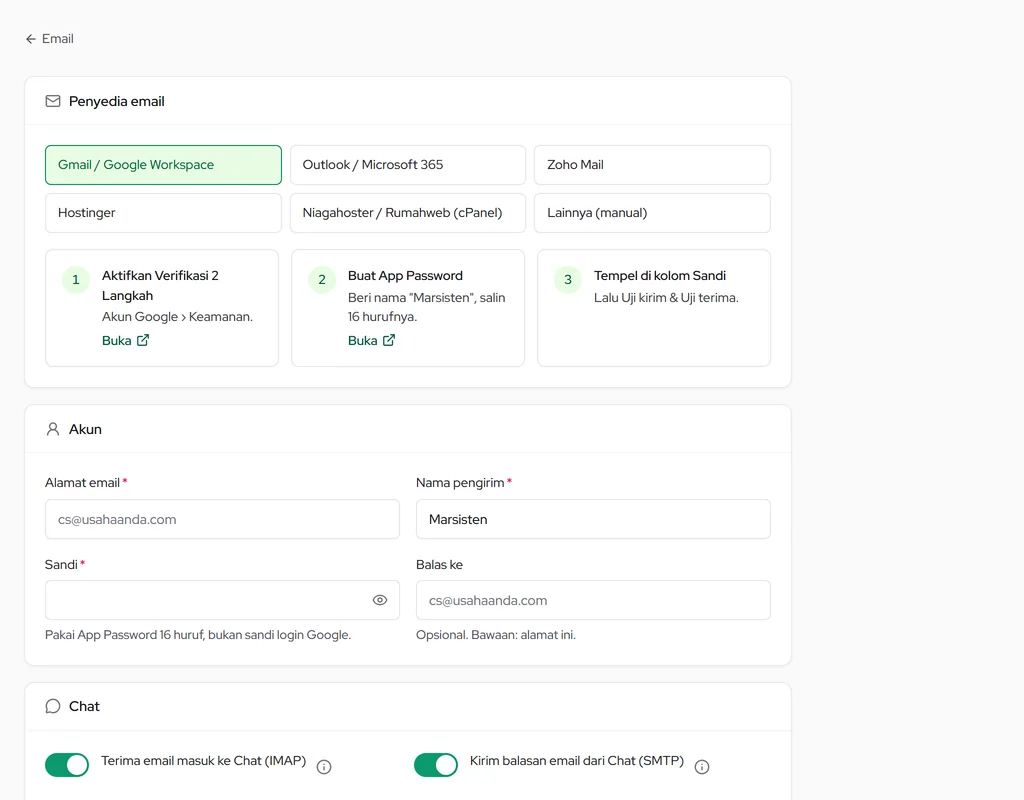This screenshot has width=1024, height=800.
Task: Click the 'Aktifkan Verifikasi 2 Langkah' step title
Action: tap(160, 285)
